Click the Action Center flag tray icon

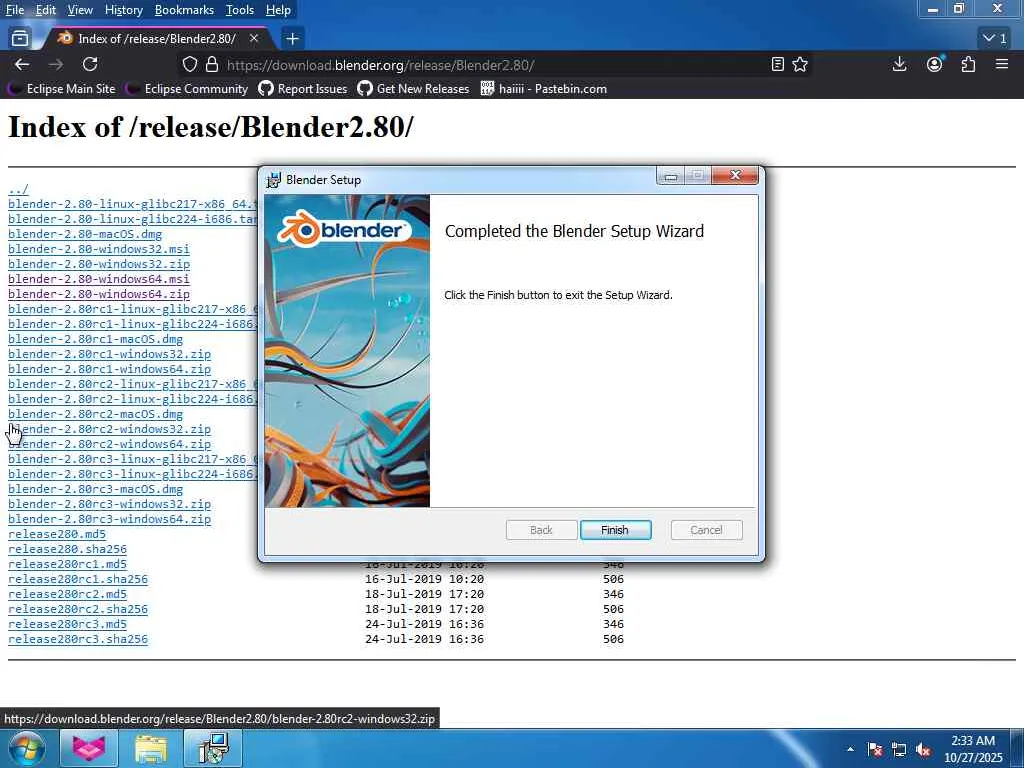[x=875, y=749]
